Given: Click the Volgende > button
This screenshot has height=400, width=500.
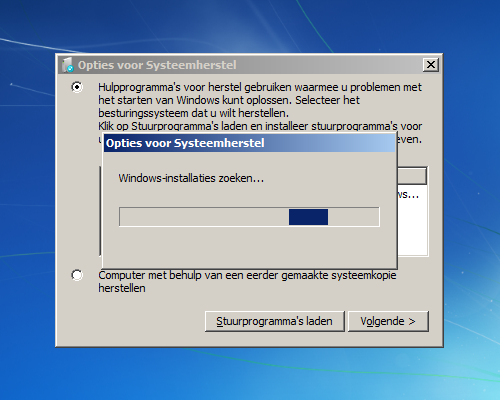Looking at the screenshot, I should pyautogui.click(x=388, y=321).
